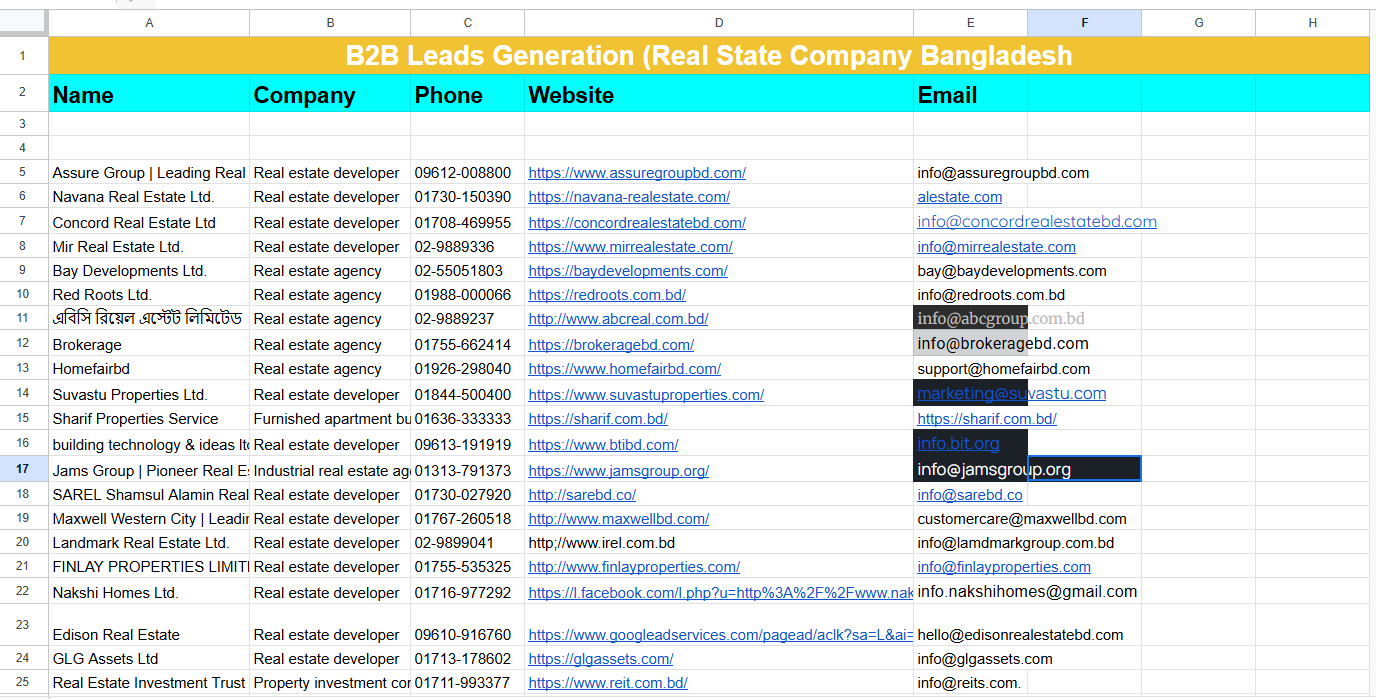Click the Email header cell

[970, 93]
